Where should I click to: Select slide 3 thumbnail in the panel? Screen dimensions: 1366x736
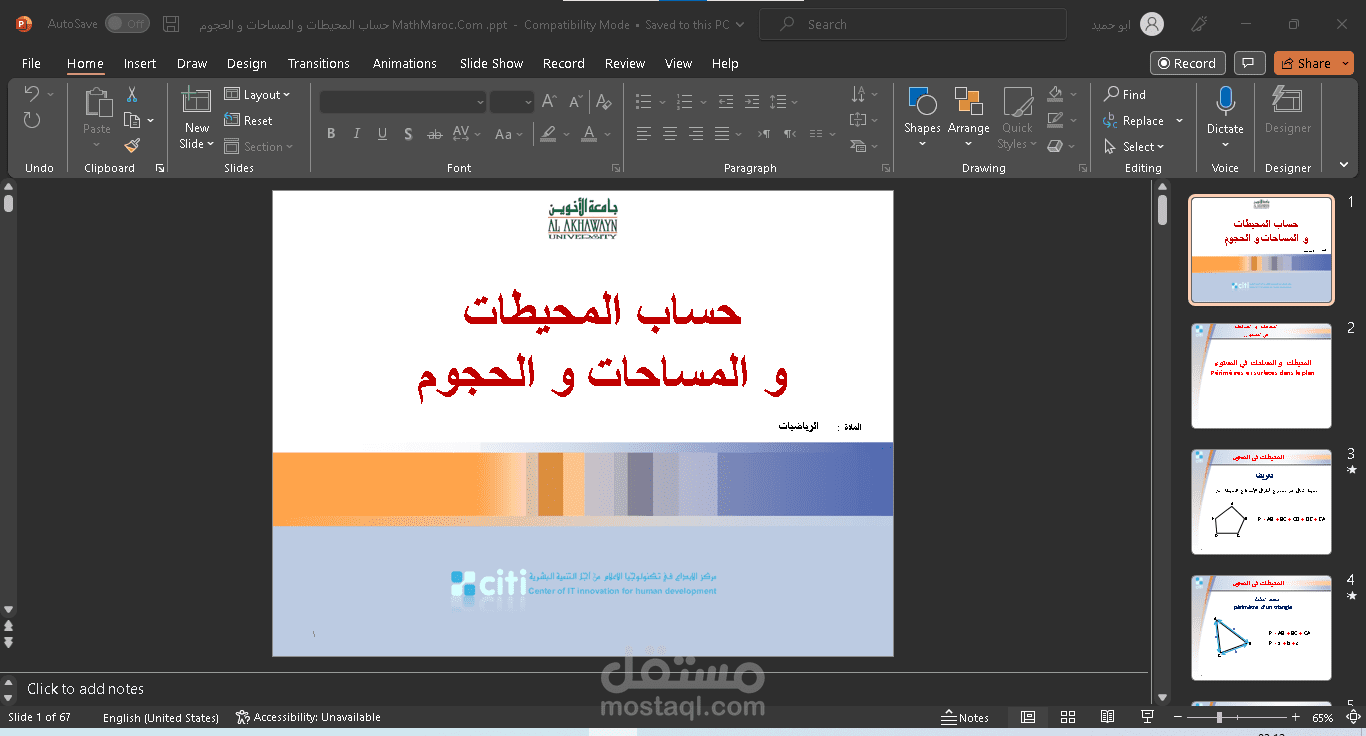tap(1260, 502)
